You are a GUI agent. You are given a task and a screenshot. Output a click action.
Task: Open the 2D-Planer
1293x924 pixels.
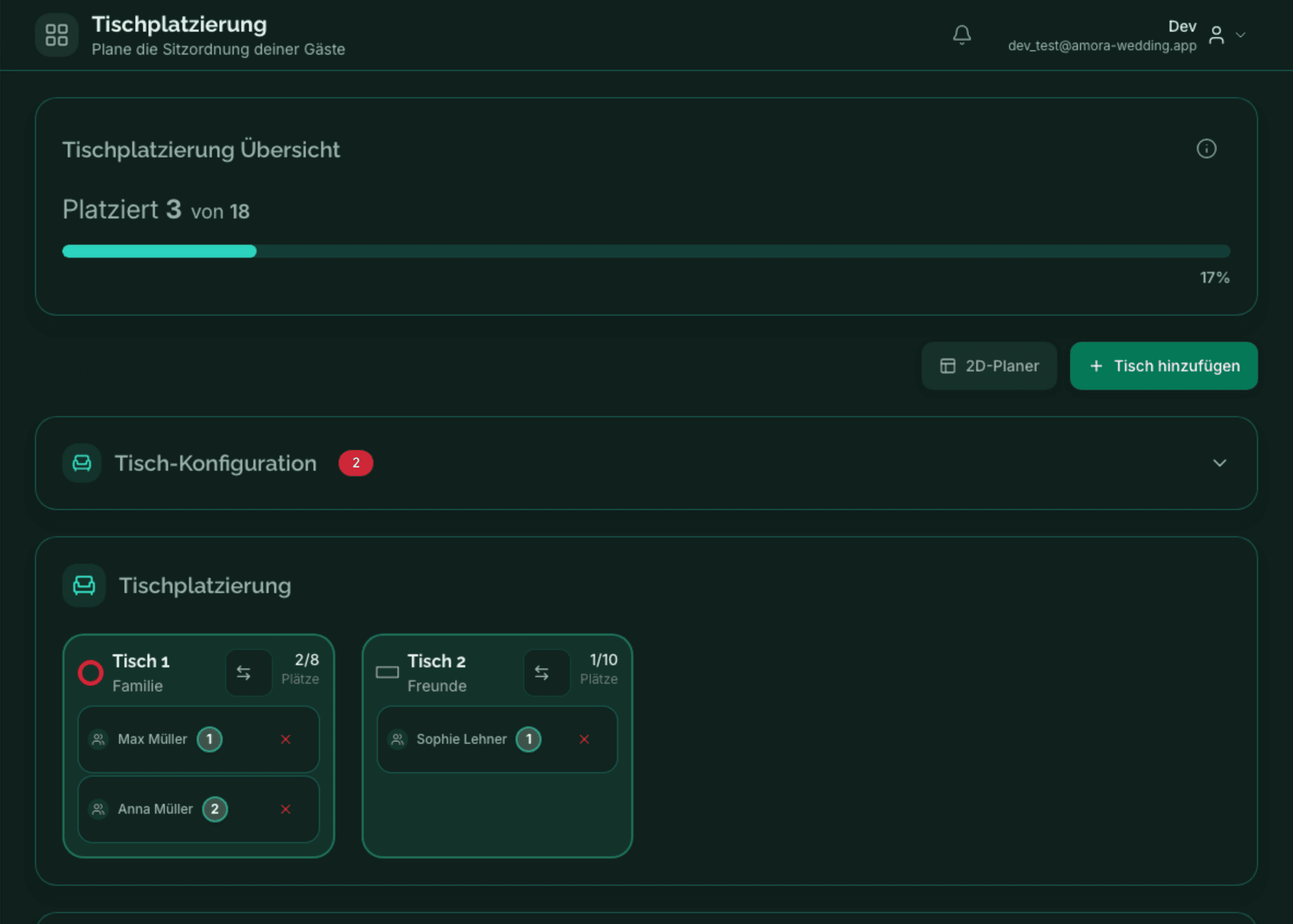pyautogui.click(x=989, y=366)
